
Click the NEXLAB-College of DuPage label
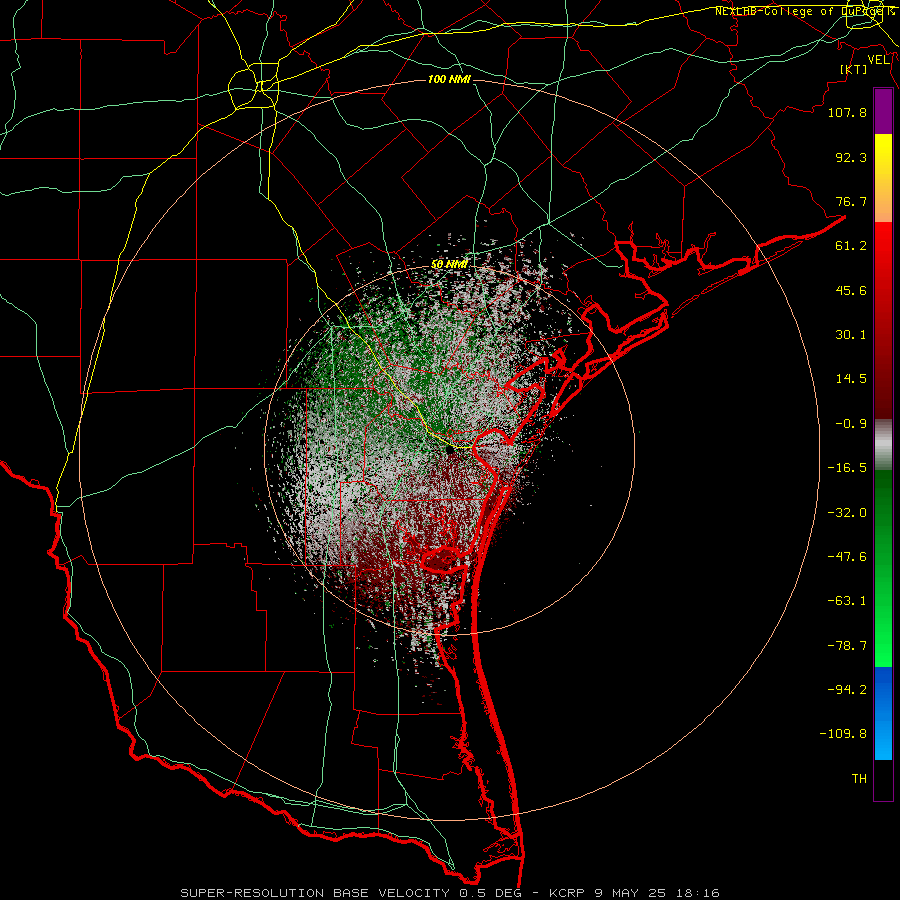pyautogui.click(x=805, y=11)
